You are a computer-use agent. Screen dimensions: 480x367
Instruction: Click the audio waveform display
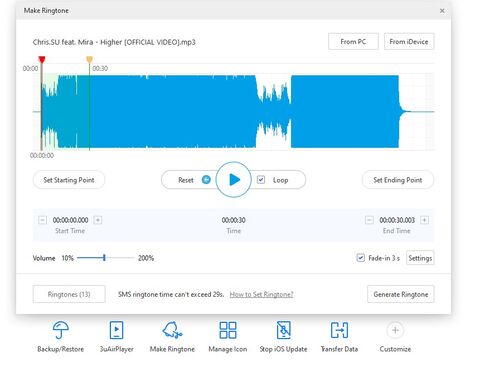point(233,111)
